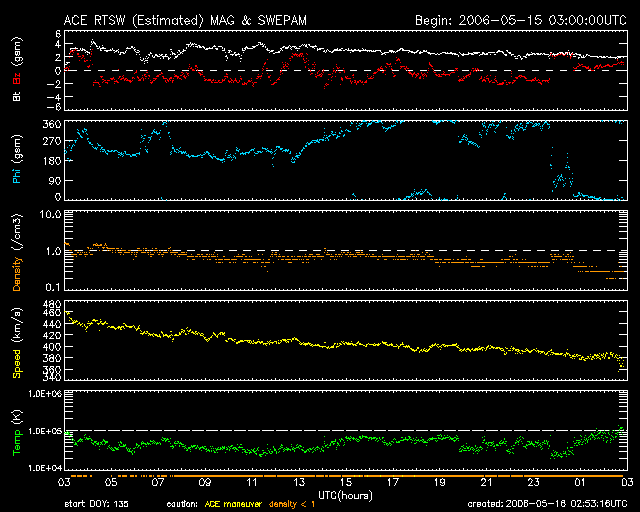Click the UTC(hours) x-axis label
Viewport: 640px width, 512px height.
coord(346,496)
